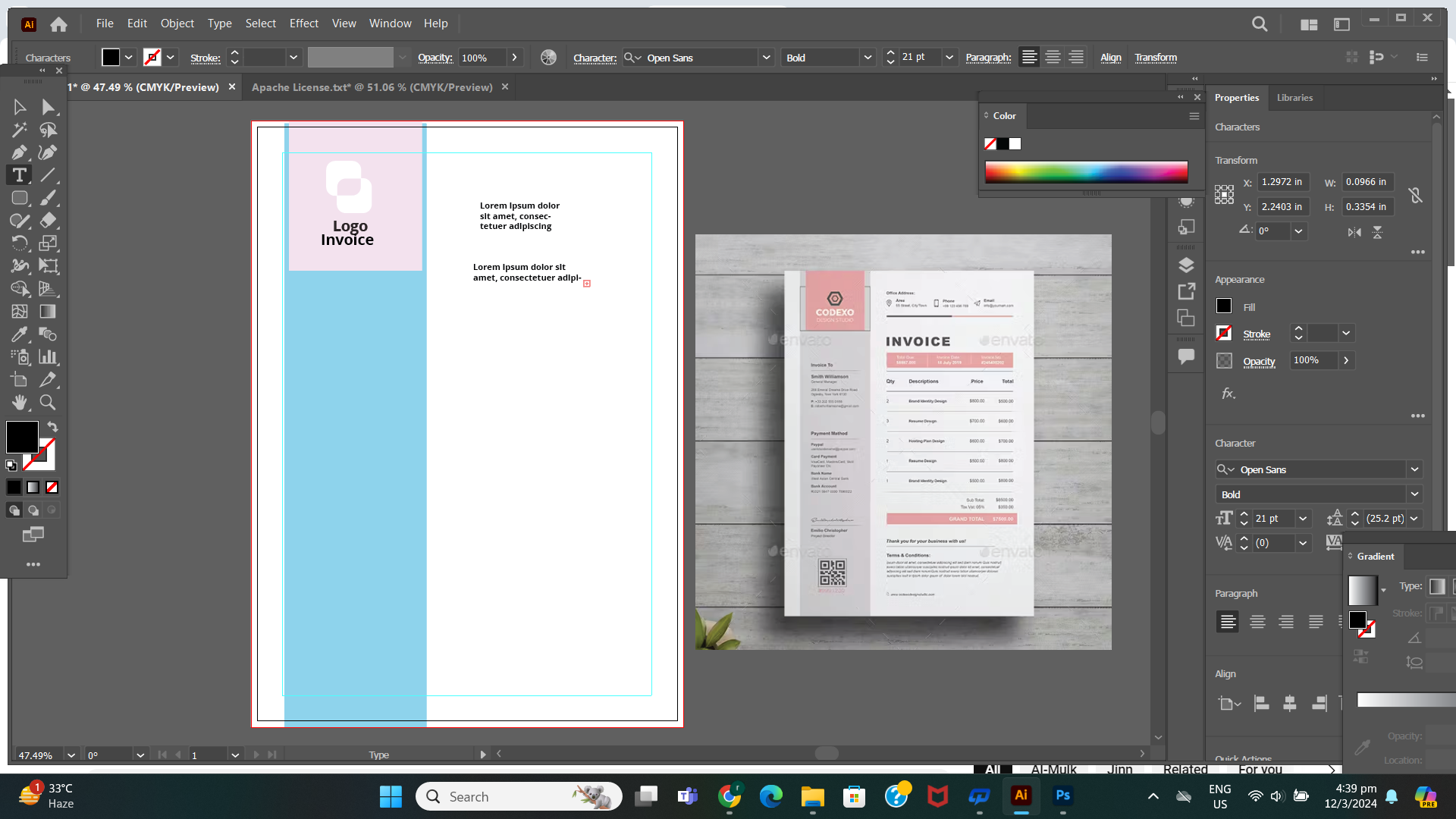Select the Zoom tool
The width and height of the screenshot is (1456, 819).
pyautogui.click(x=48, y=403)
